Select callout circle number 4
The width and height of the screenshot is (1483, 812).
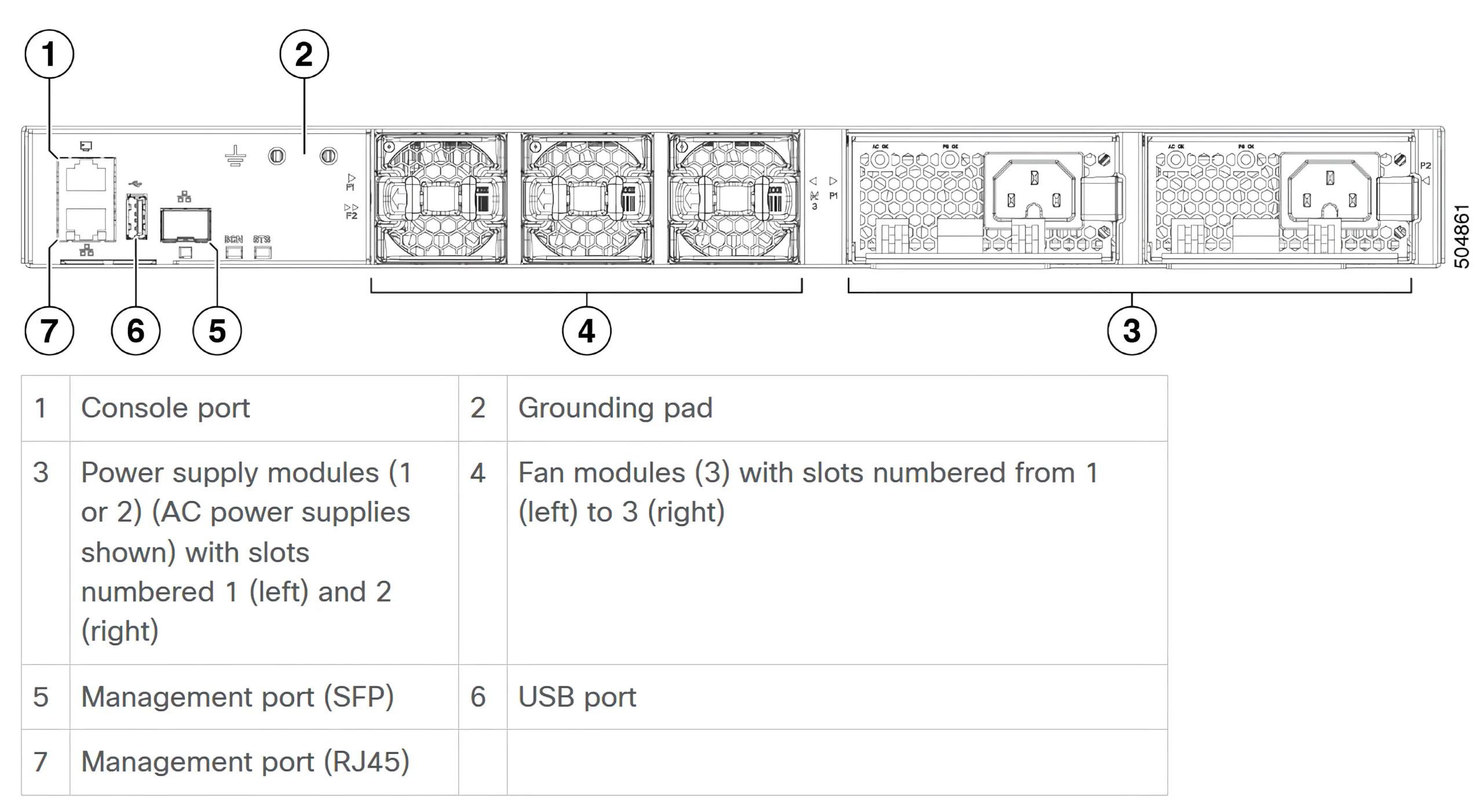pyautogui.click(x=587, y=331)
